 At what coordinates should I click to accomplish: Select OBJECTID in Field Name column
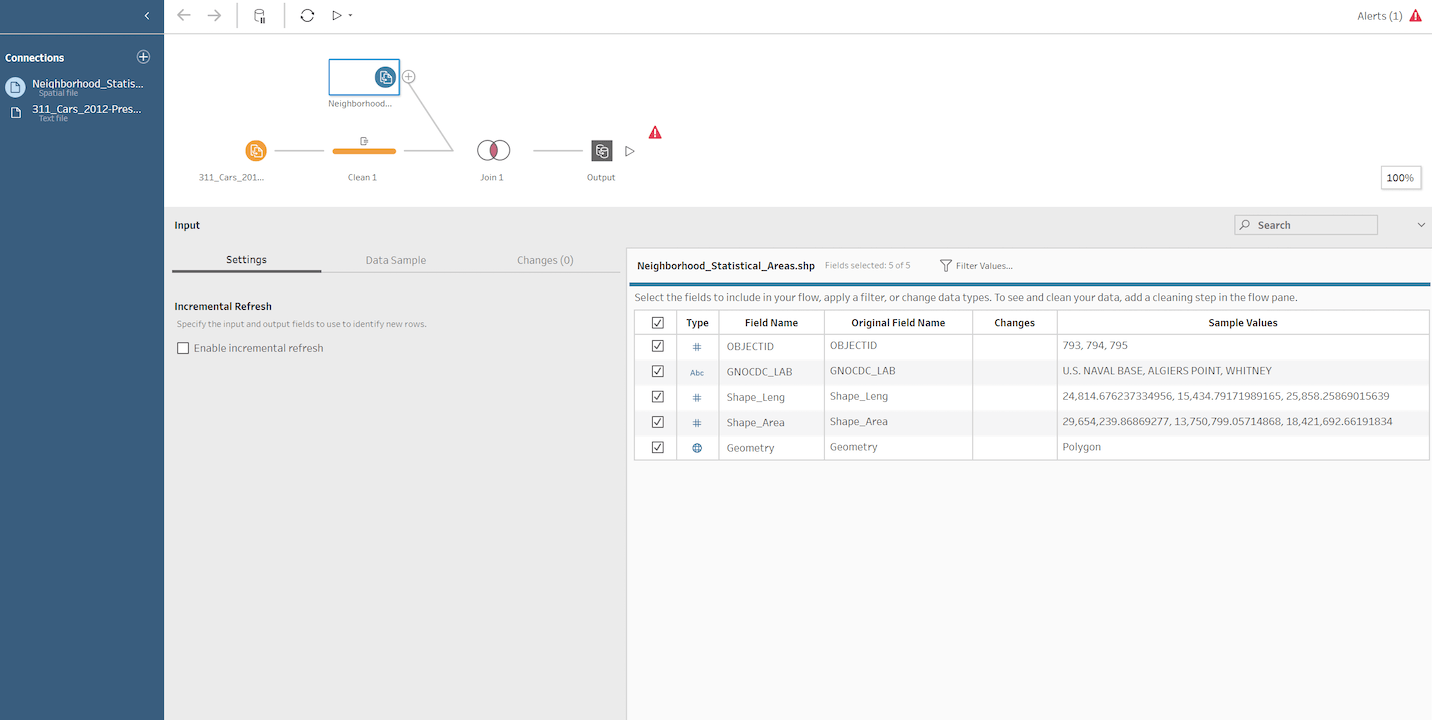[x=750, y=347]
